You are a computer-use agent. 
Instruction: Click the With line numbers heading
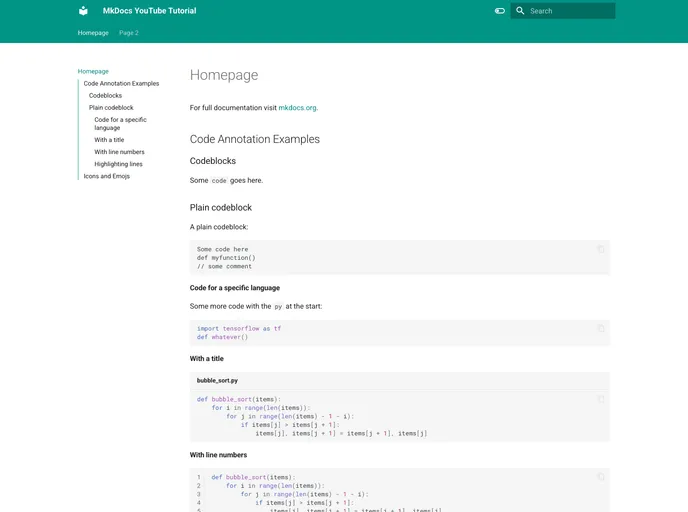click(218, 455)
